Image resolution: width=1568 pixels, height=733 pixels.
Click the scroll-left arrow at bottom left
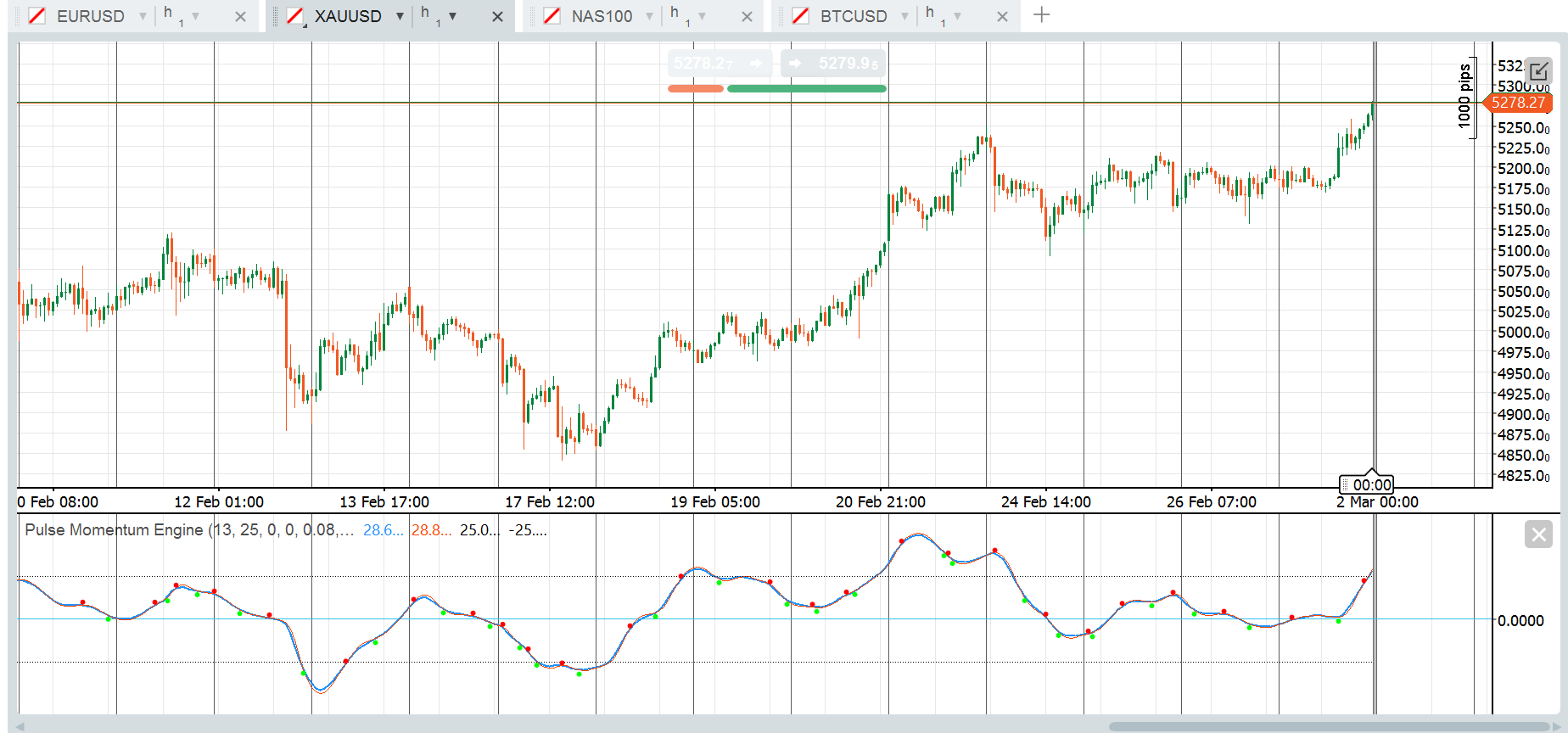(x=20, y=726)
